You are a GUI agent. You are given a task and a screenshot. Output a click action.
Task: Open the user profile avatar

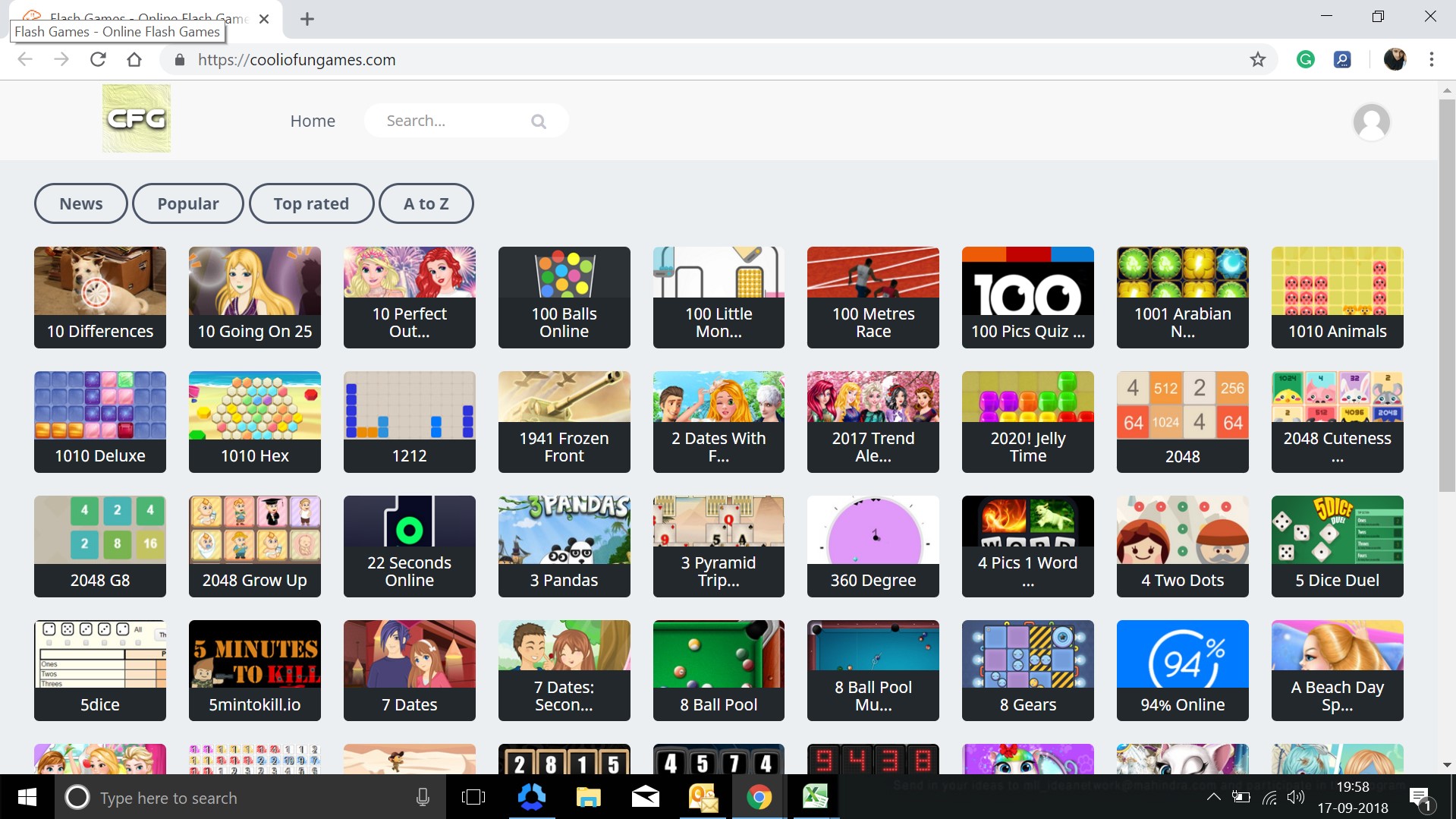click(x=1370, y=121)
